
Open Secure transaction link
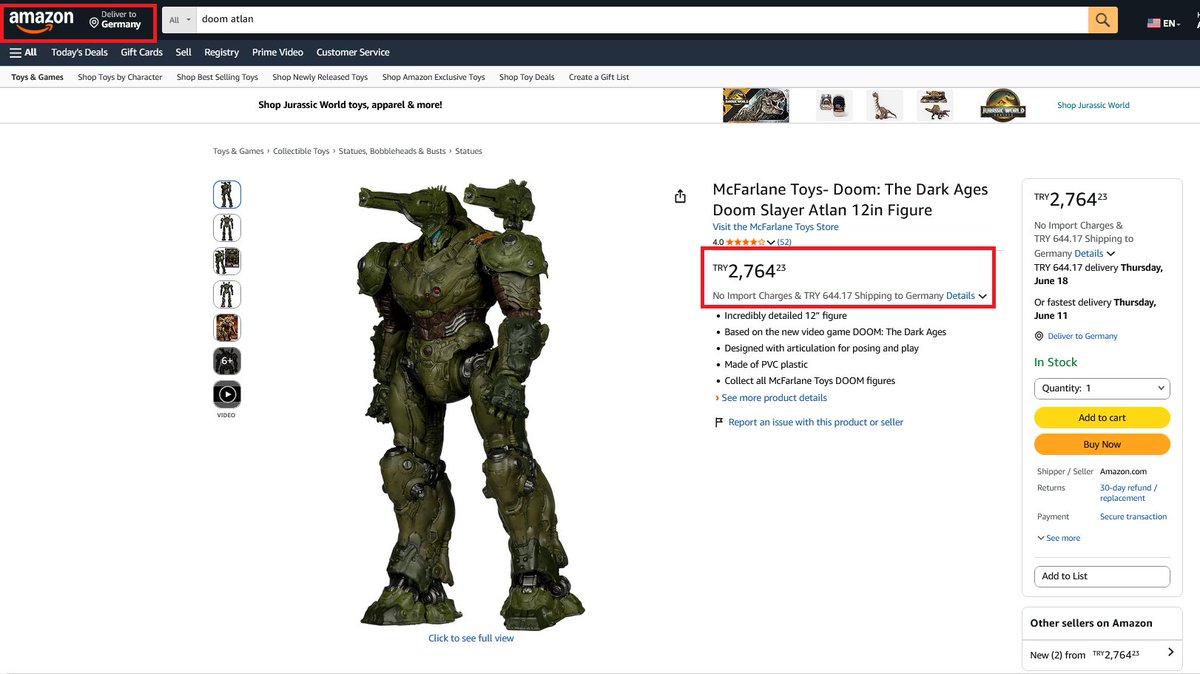point(1133,517)
